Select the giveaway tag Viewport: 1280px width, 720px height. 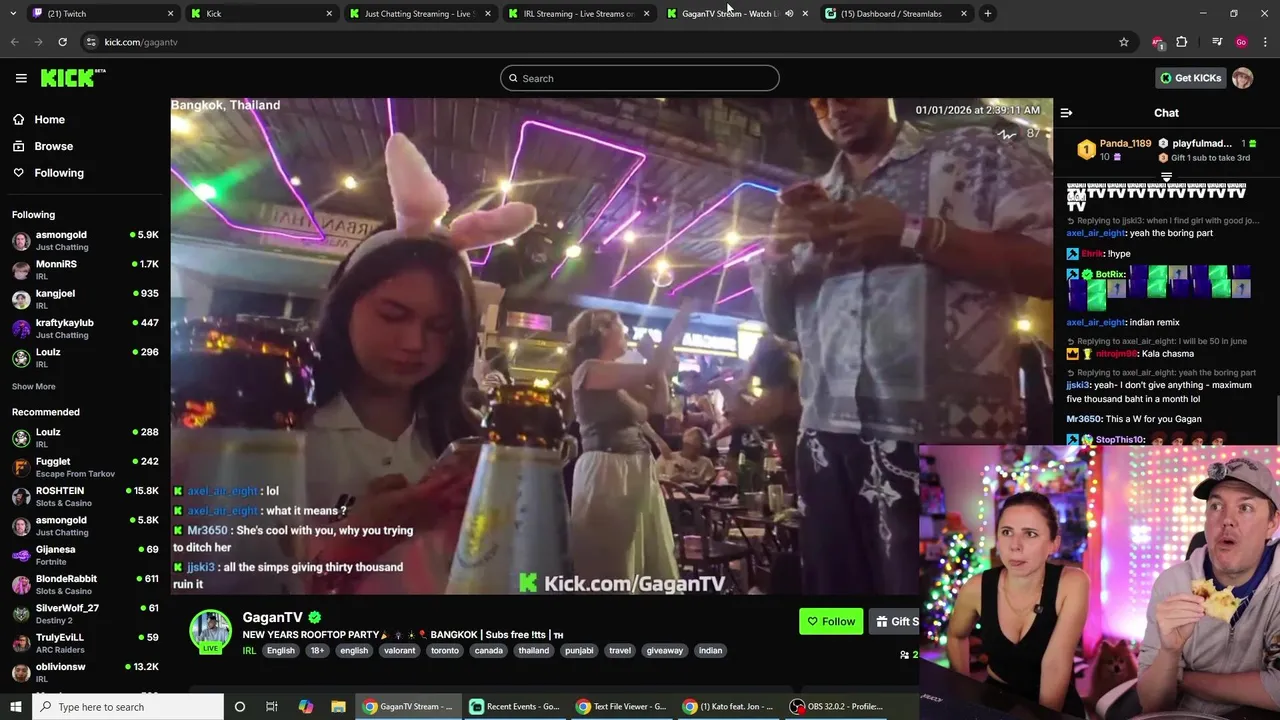[x=665, y=650]
